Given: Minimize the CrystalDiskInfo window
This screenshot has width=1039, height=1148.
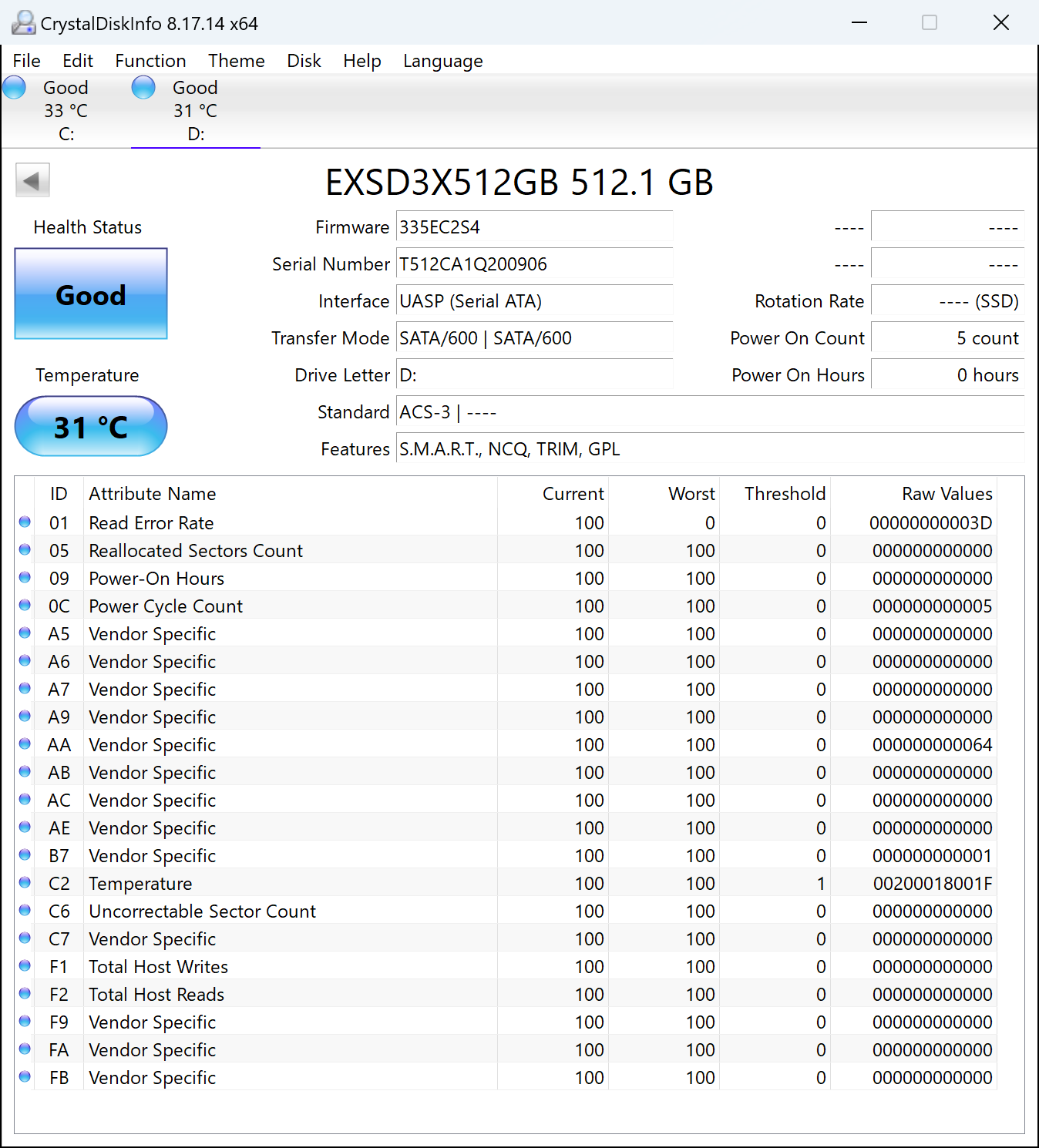Looking at the screenshot, I should (x=859, y=22).
